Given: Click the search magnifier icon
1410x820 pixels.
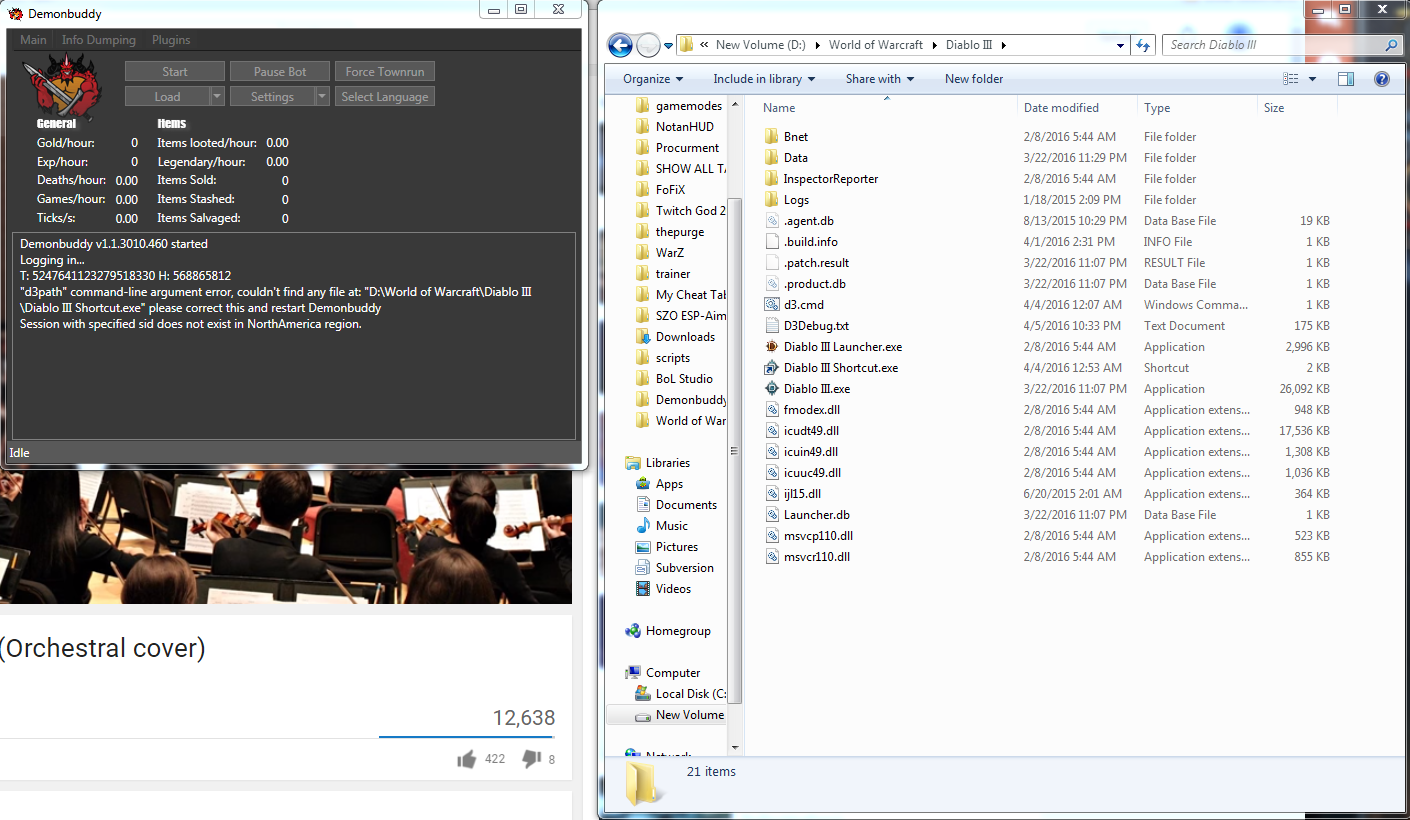Looking at the screenshot, I should (1390, 45).
